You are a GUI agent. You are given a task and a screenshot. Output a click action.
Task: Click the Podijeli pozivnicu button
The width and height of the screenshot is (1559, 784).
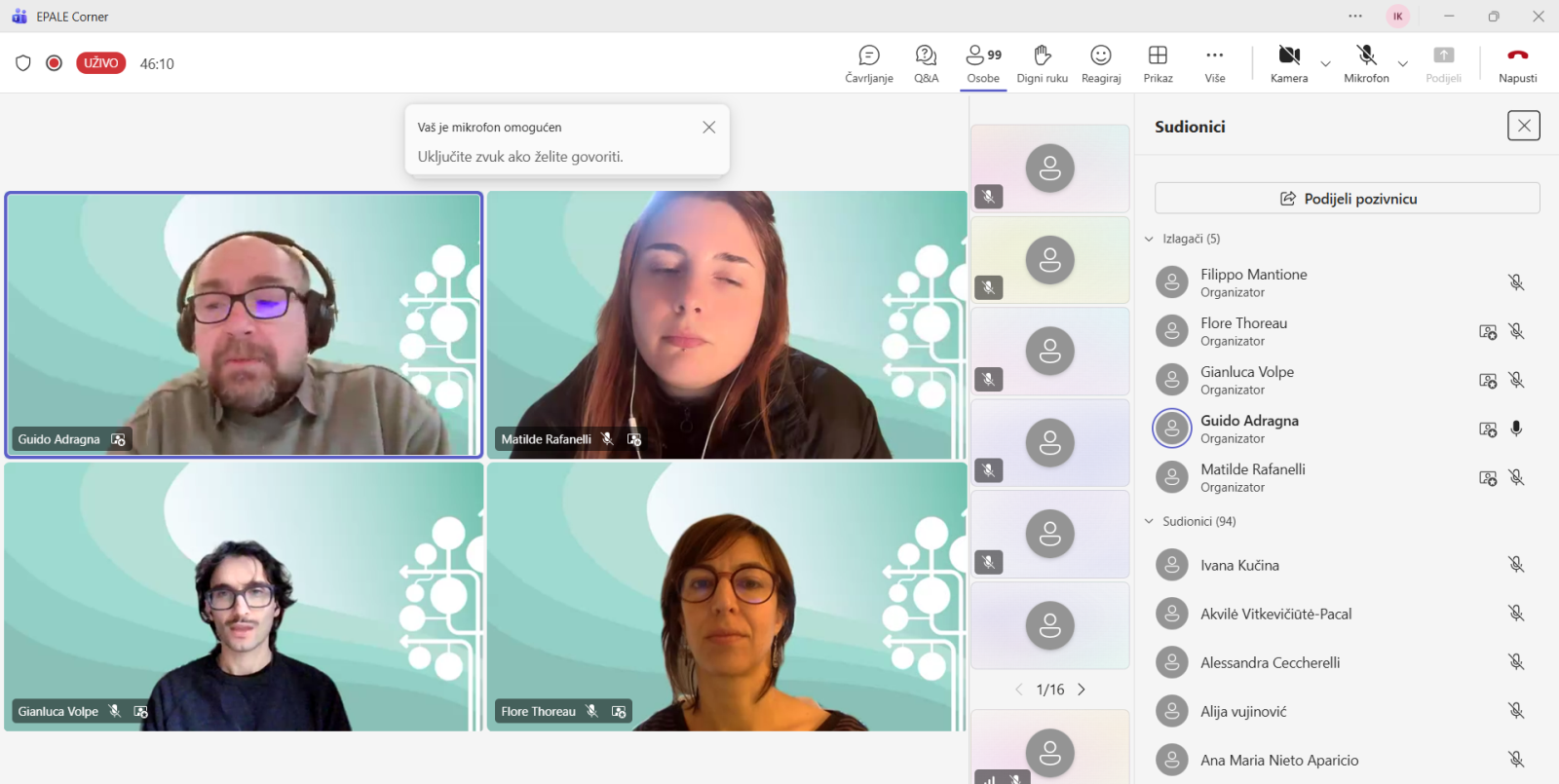[x=1347, y=199]
